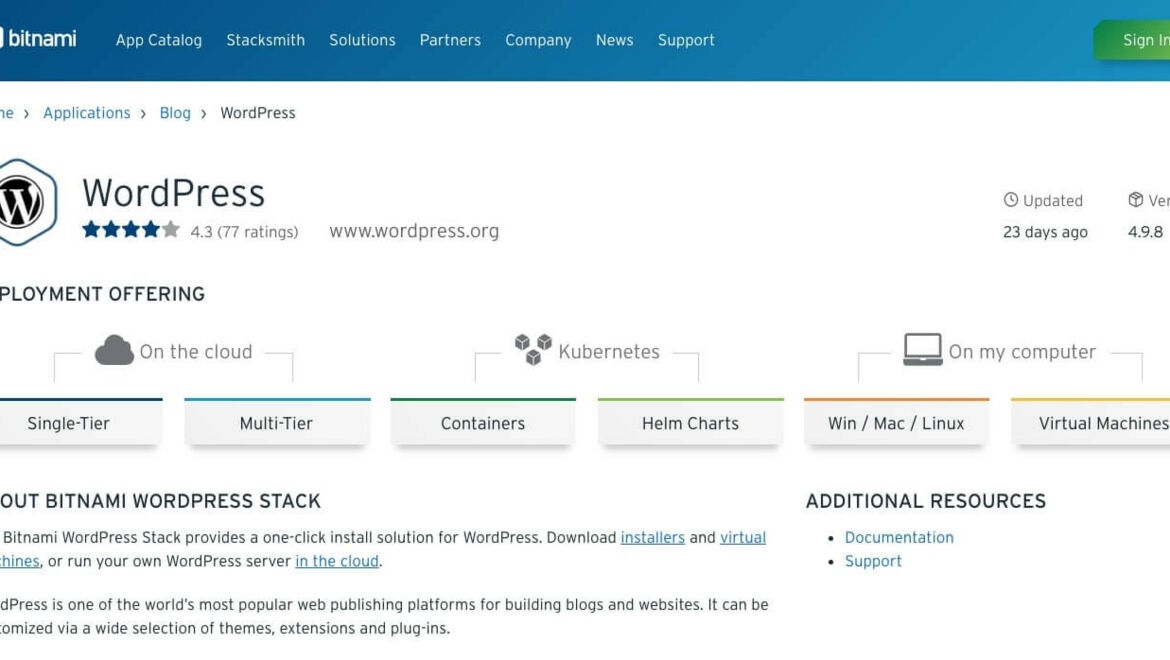This screenshot has width=1170, height=660.
Task: Click the Updated label
Action: coord(1053,201)
